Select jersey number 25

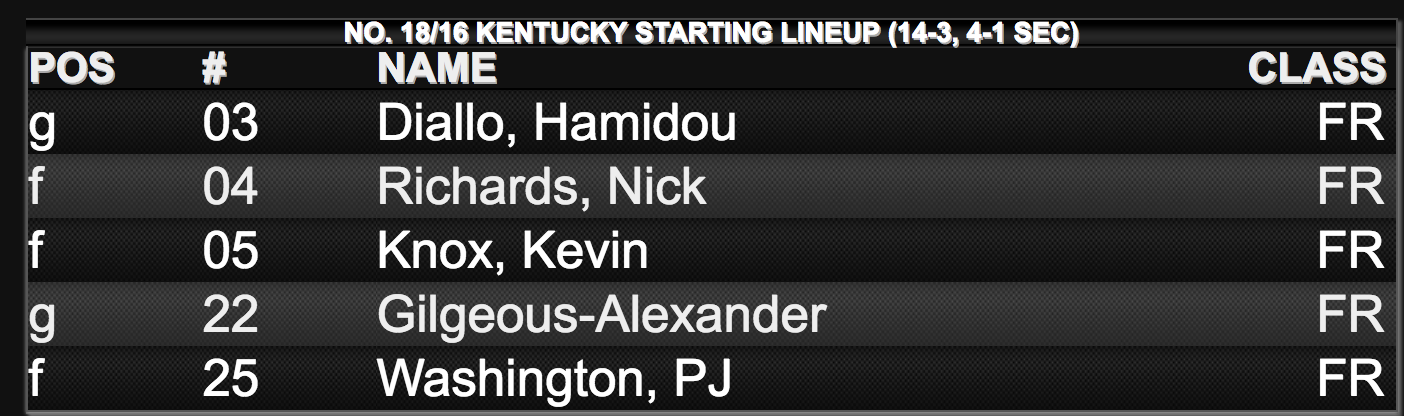pos(230,380)
